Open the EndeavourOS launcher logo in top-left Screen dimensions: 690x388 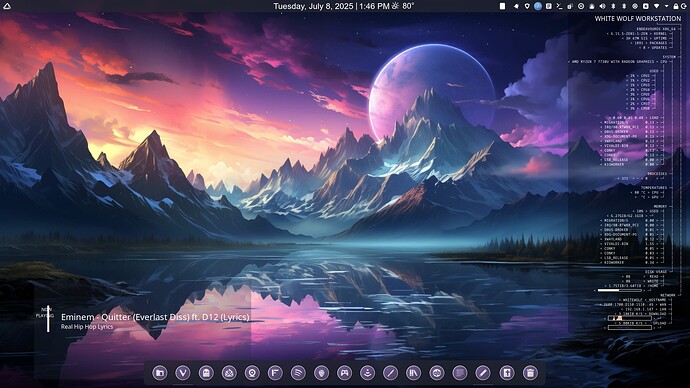(x=7, y=6)
